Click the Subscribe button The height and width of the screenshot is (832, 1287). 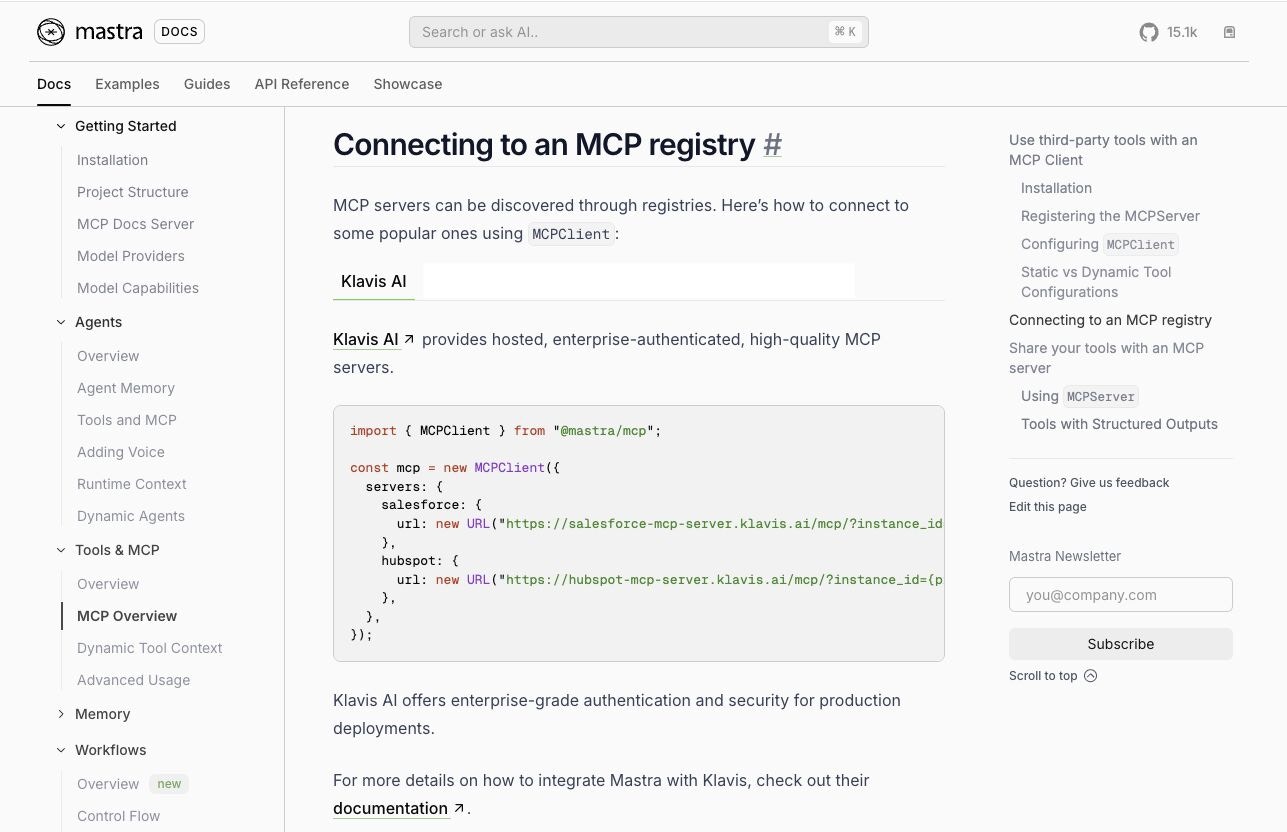[x=1120, y=644]
